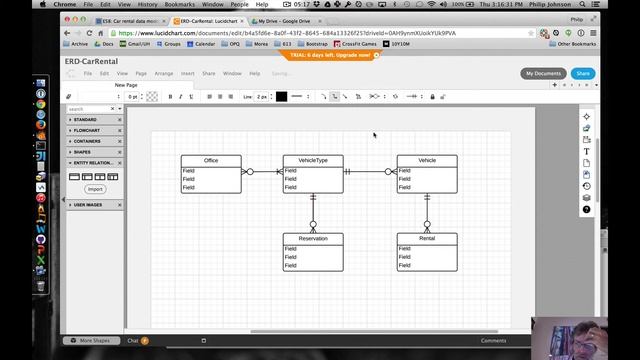Open the Page menu
The width and height of the screenshot is (640, 360).
click(141, 73)
